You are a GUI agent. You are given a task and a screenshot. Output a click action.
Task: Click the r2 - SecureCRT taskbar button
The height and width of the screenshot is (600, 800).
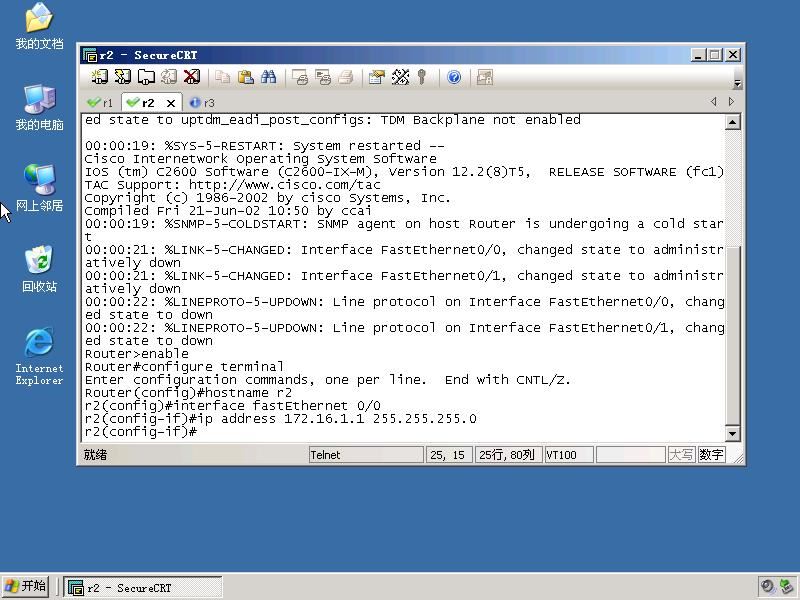coord(143,587)
